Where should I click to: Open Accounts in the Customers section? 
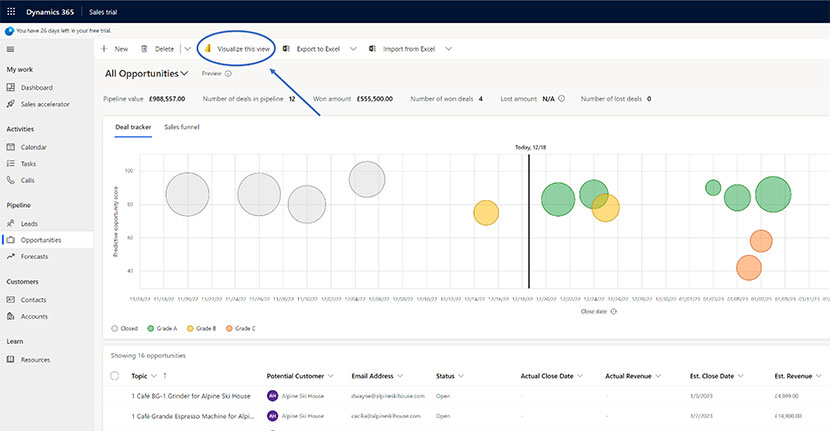point(34,316)
